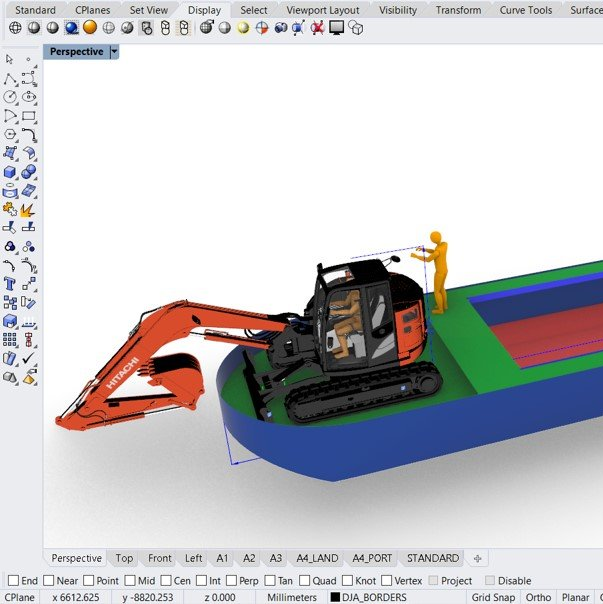
Task: Click the Explode tool icon
Action: [x=29, y=210]
